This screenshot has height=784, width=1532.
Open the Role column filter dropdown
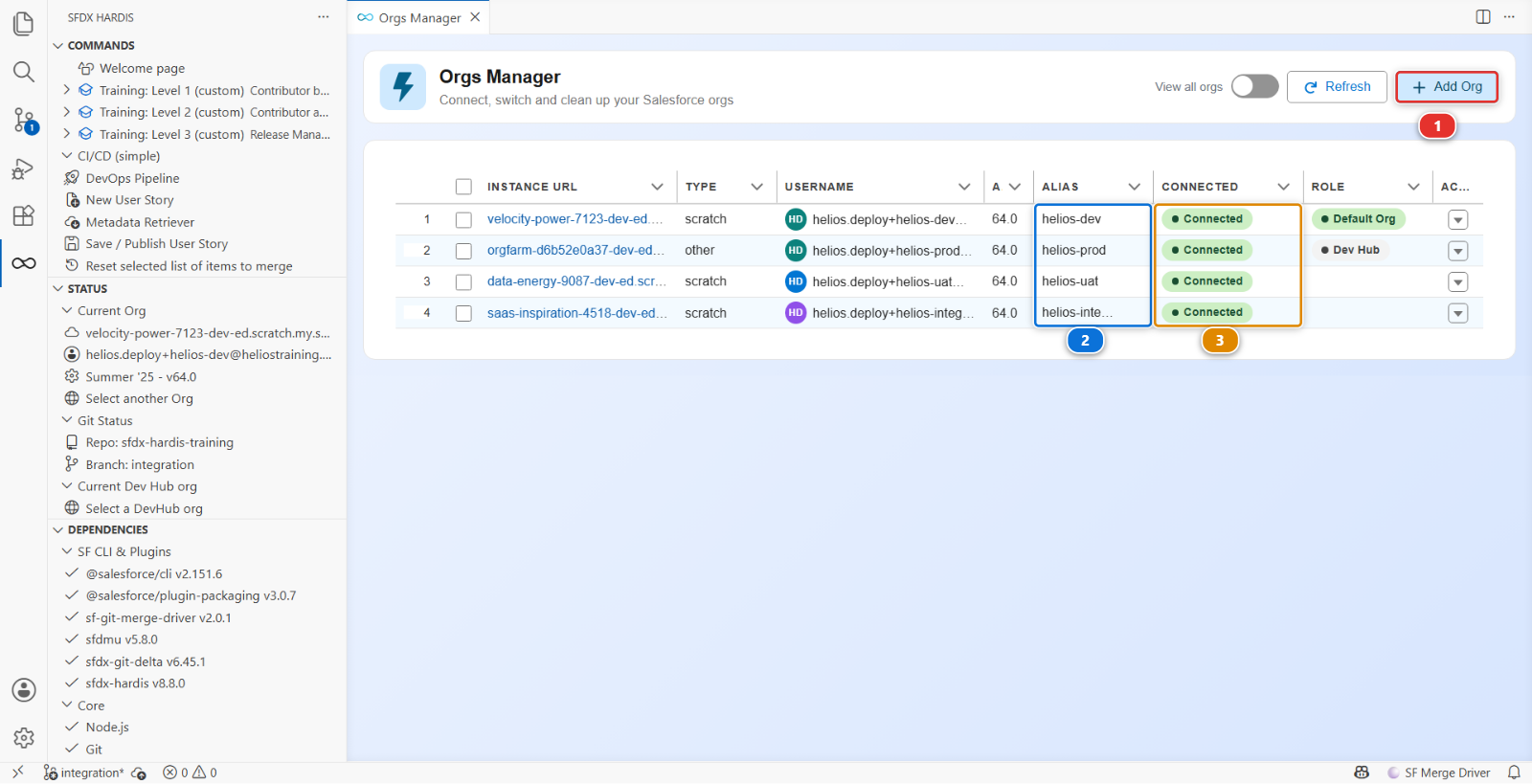[1413, 187]
